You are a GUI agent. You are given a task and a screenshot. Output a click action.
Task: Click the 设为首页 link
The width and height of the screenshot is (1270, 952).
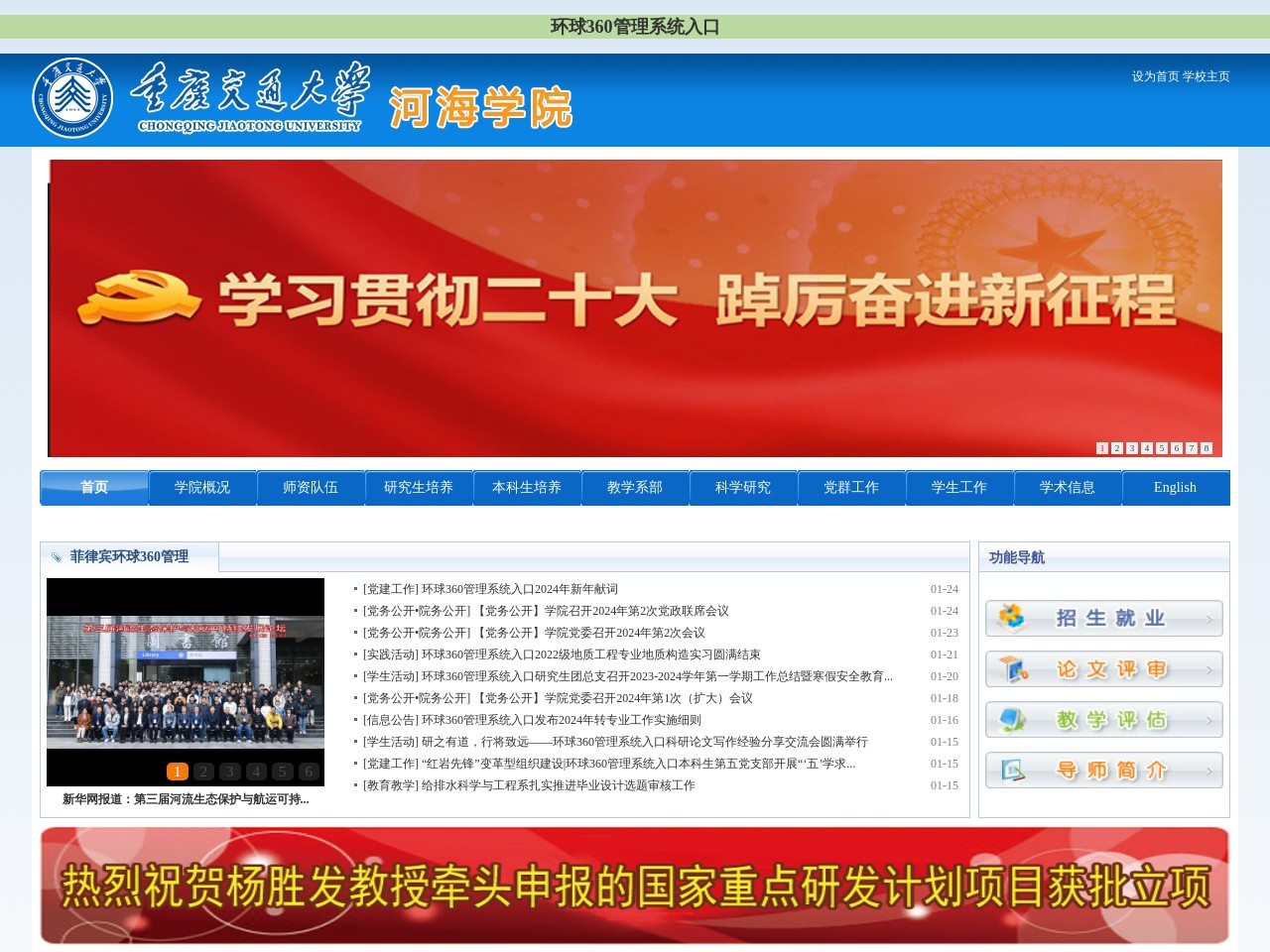pos(1155,76)
